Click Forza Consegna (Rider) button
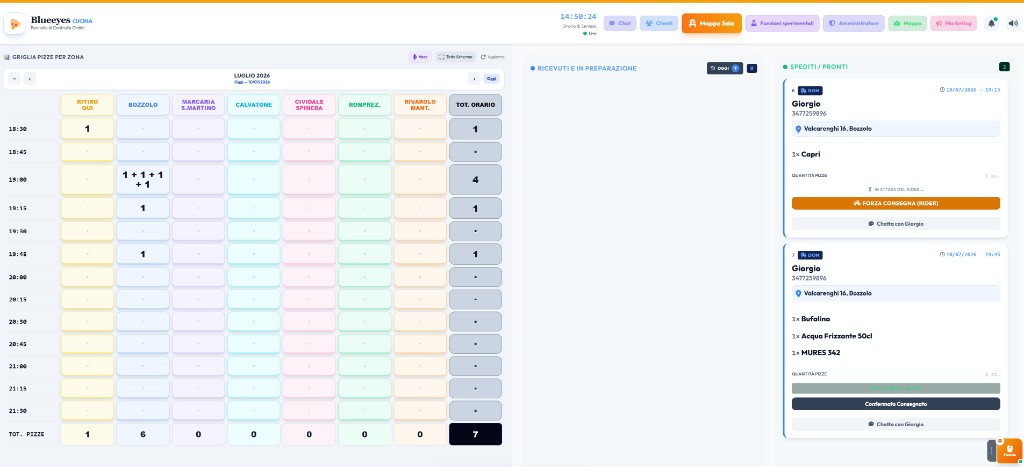Viewport: 1024px width, 467px height. tap(895, 203)
